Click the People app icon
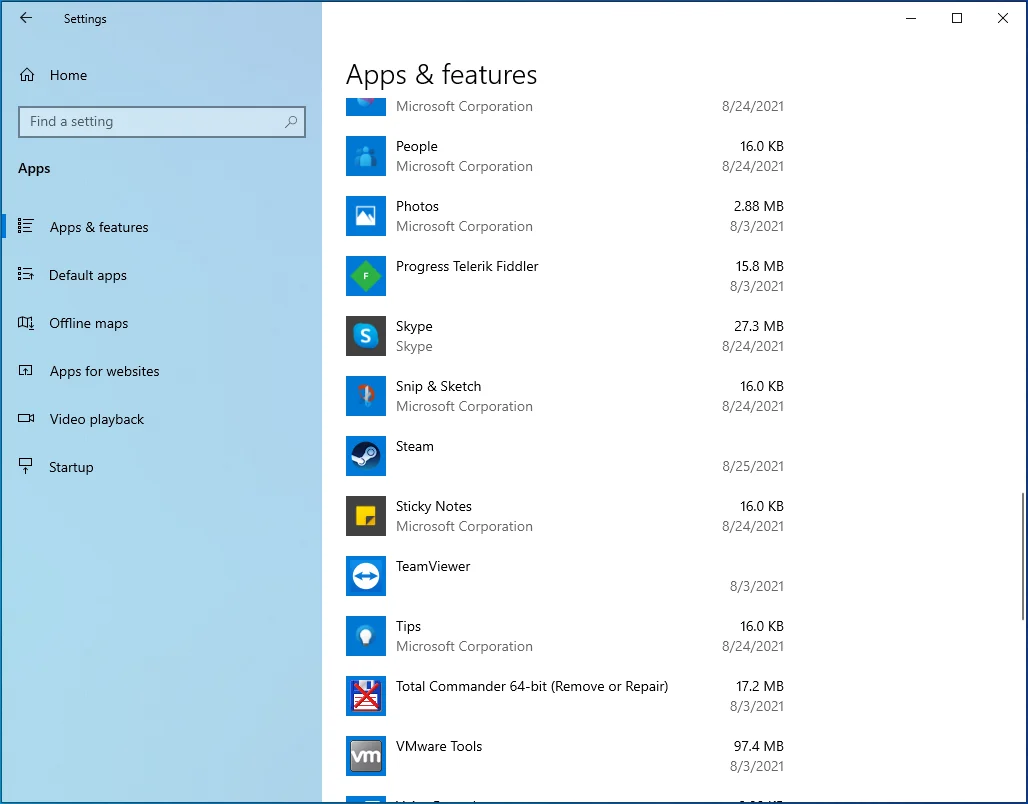This screenshot has width=1028, height=804. click(x=366, y=156)
